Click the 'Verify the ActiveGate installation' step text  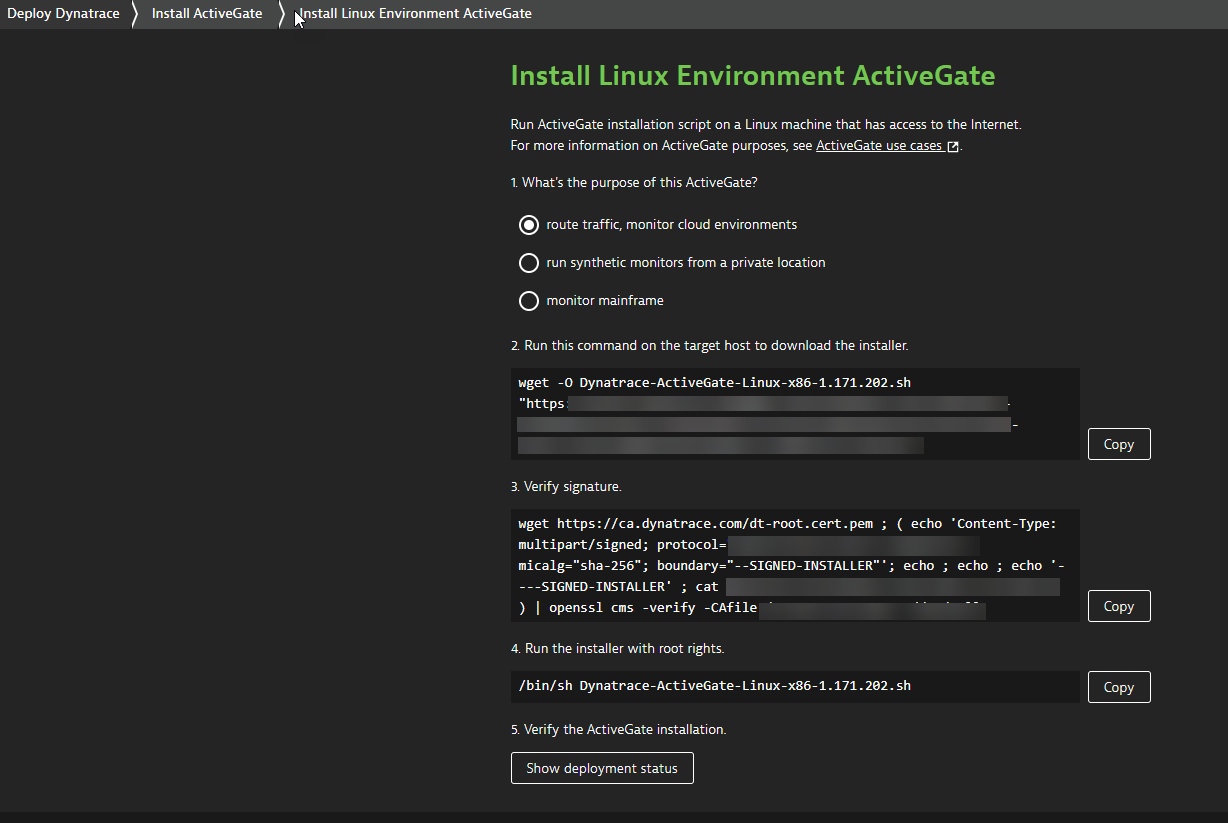[x=618, y=729]
